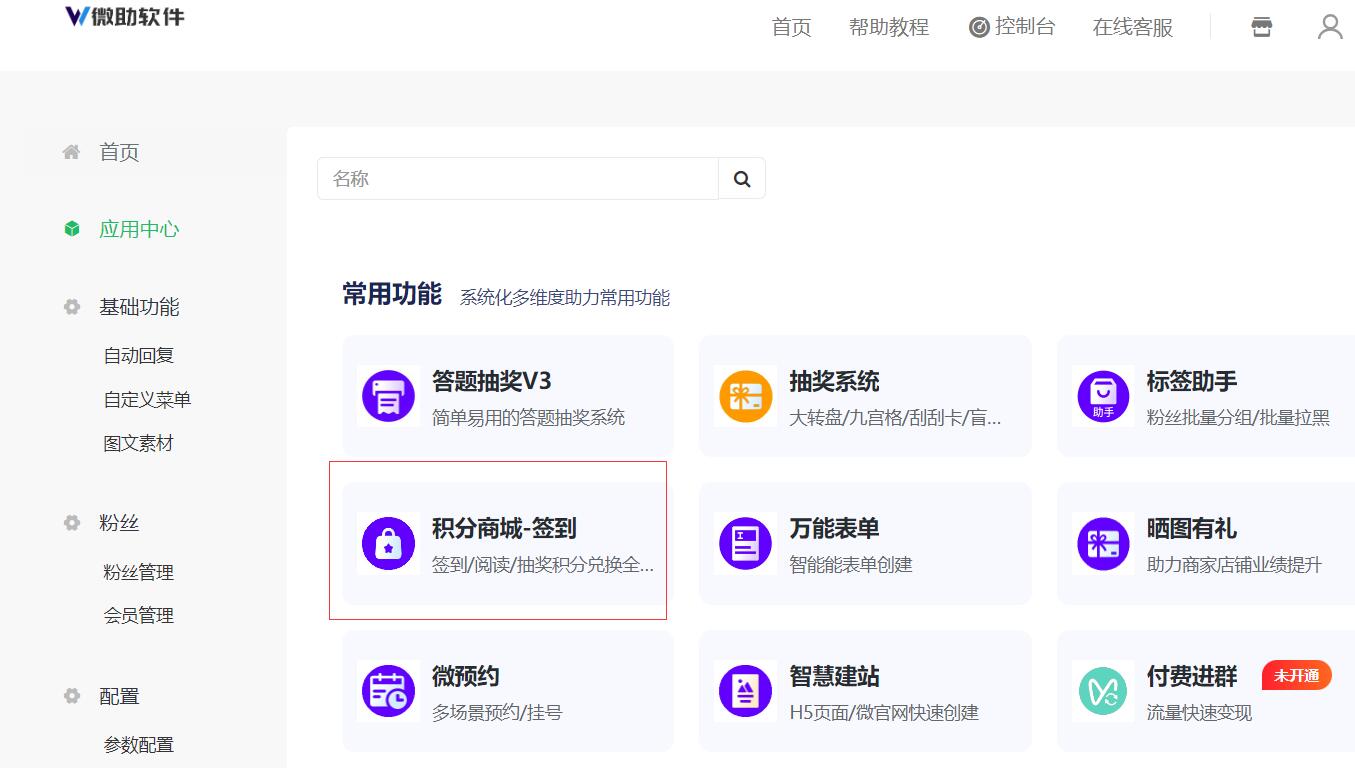Open the 智慧建站 title
Image resolution: width=1355 pixels, height=768 pixels.
(834, 676)
